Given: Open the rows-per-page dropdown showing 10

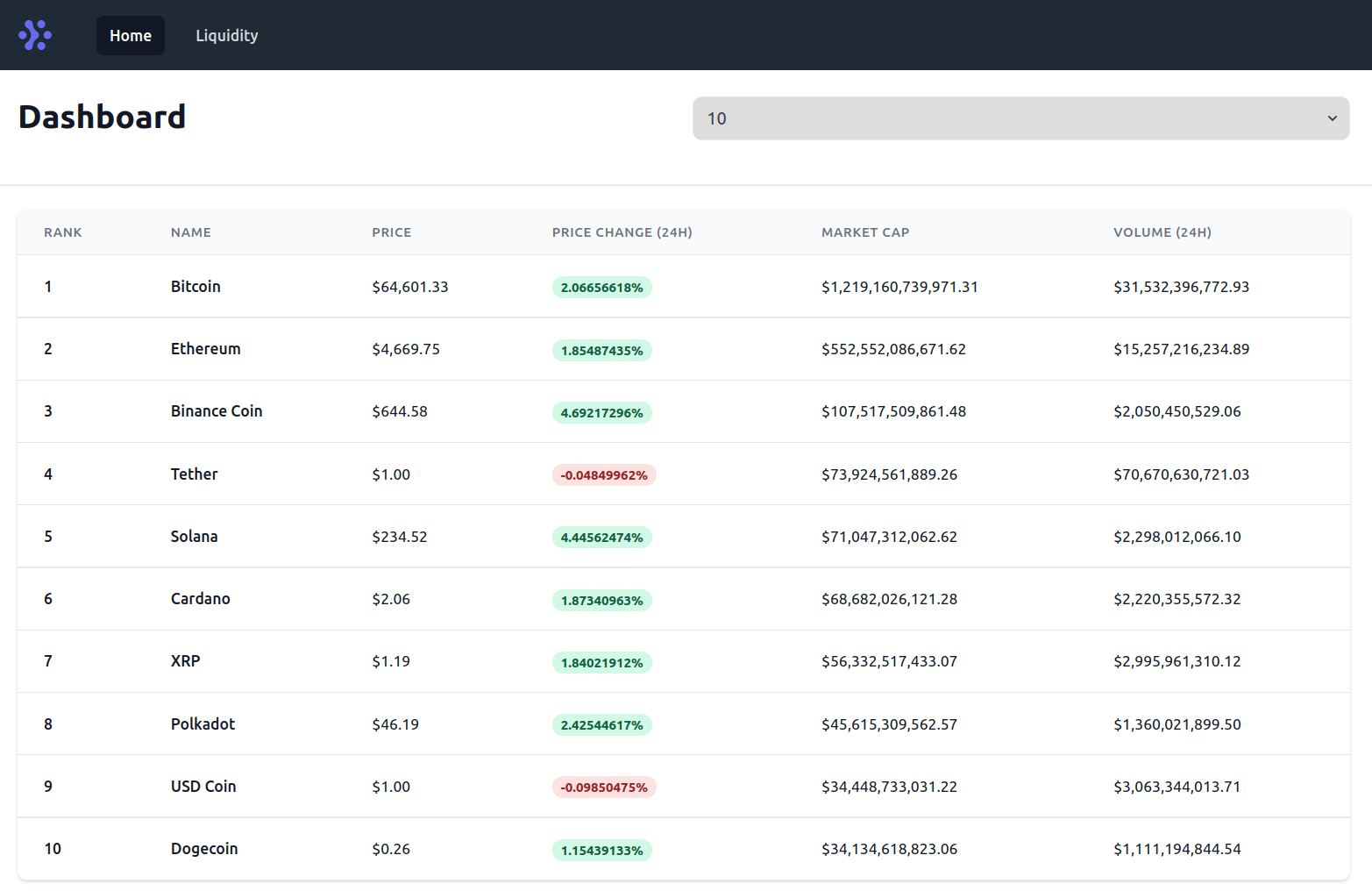Looking at the screenshot, I should (1020, 118).
